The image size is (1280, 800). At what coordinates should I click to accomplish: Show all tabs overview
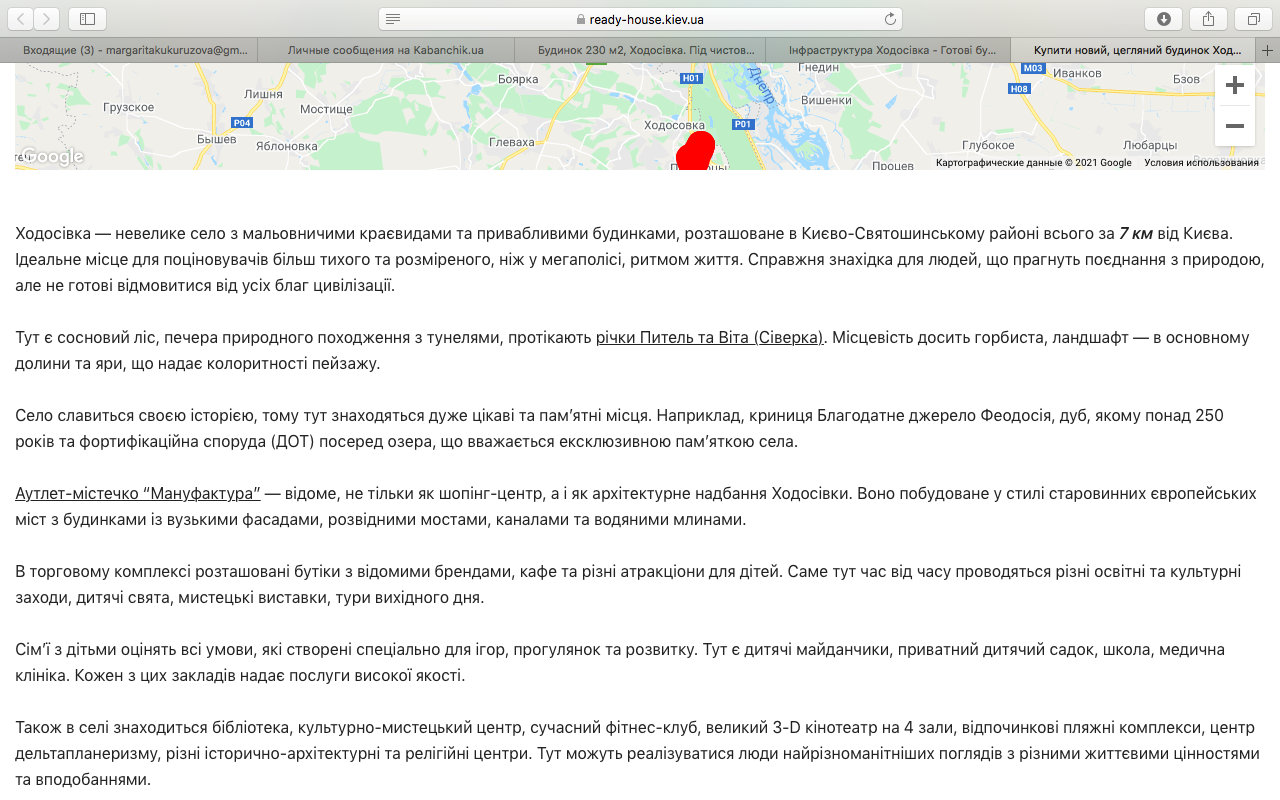[1253, 19]
